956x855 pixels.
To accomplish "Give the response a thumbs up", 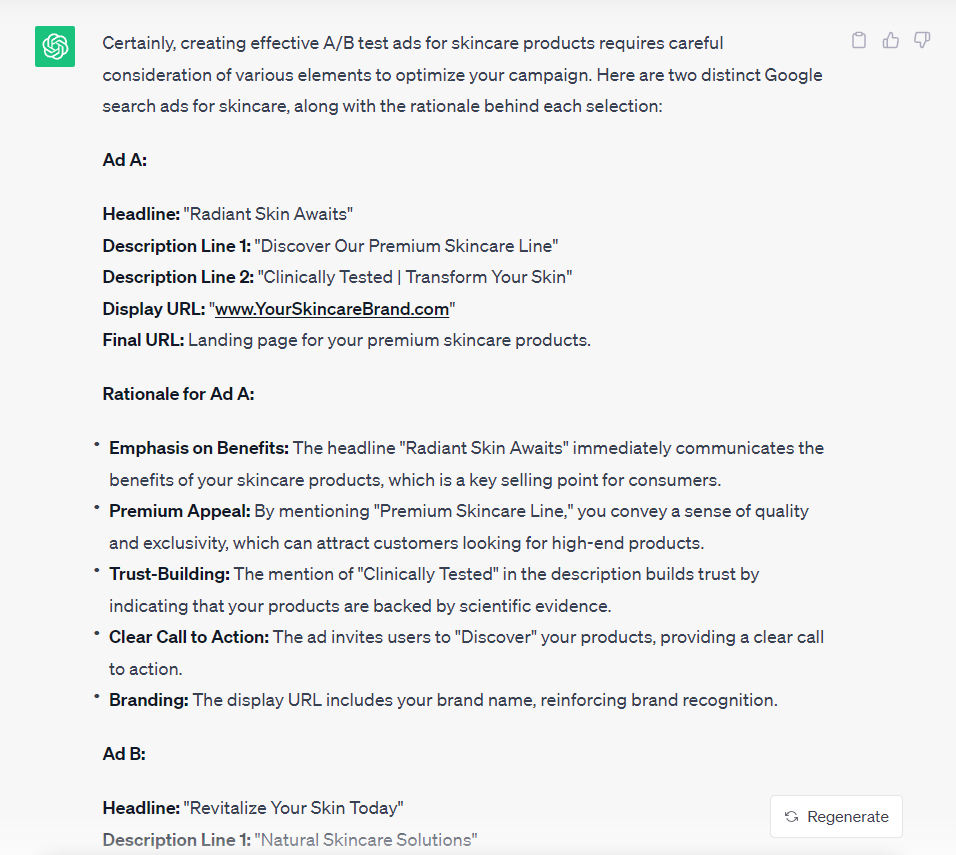I will [x=891, y=40].
